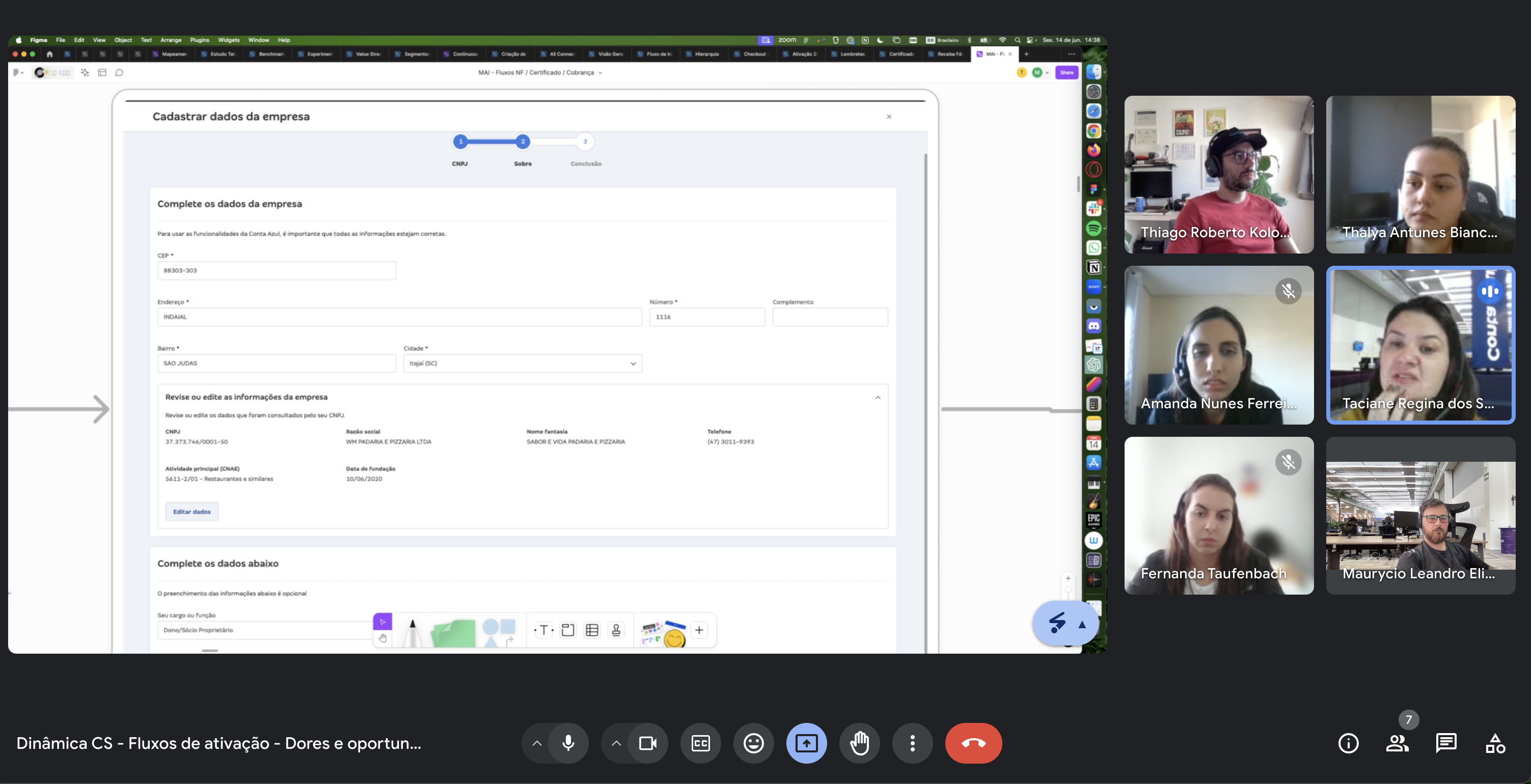The width and height of the screenshot is (1531, 784).
Task: Open the activities panel icon
Action: [x=1495, y=743]
